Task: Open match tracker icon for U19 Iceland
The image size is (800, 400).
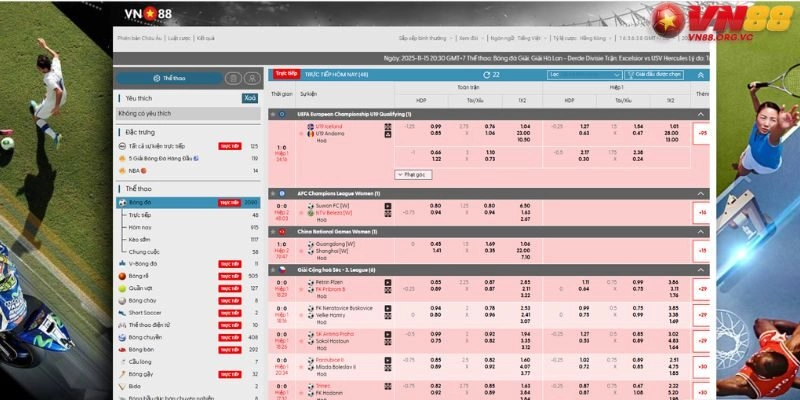Action: [x=388, y=127]
